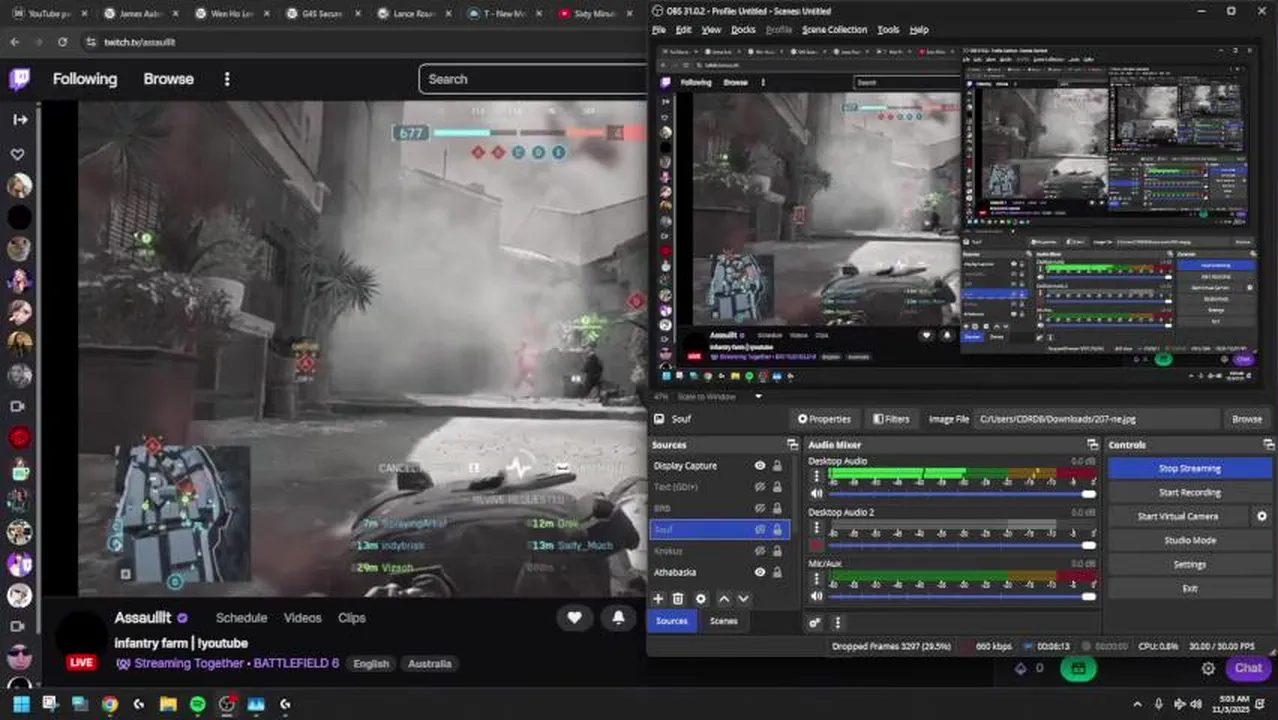
Task: Show the Souf source
Action: pyautogui.click(x=760, y=530)
